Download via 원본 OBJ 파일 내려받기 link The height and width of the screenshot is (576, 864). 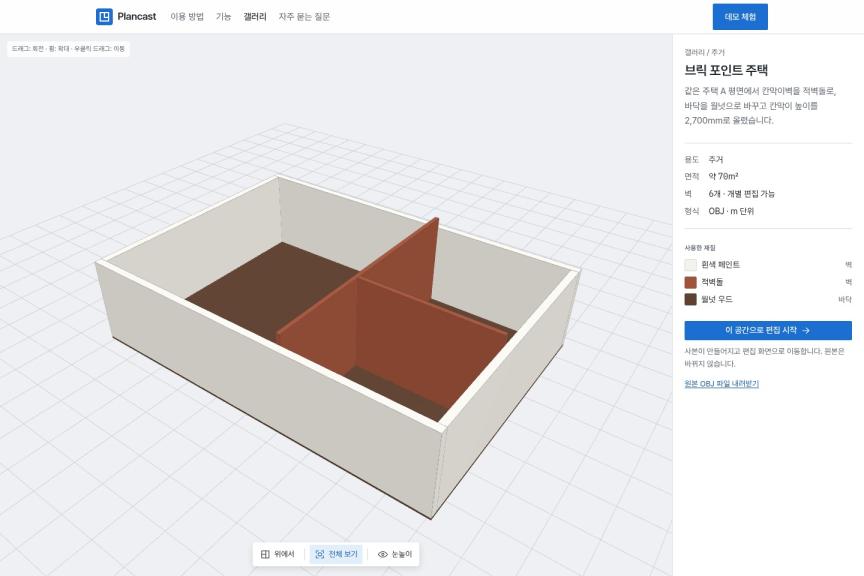(x=721, y=384)
